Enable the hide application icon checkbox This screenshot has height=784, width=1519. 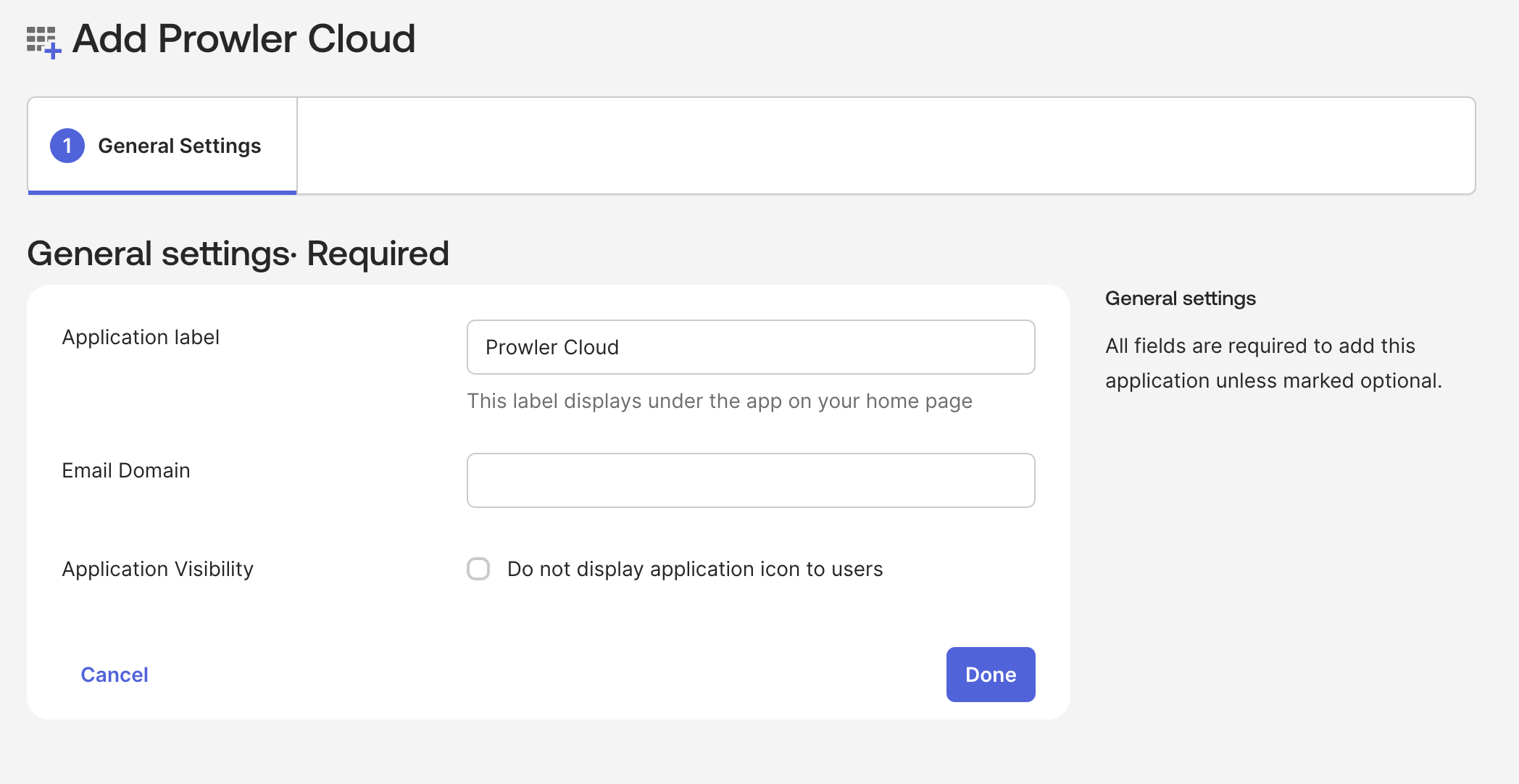click(x=478, y=569)
